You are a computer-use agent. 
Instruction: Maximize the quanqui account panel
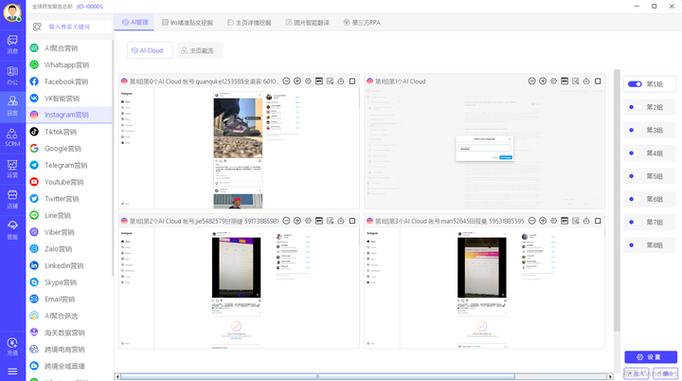[x=352, y=81]
